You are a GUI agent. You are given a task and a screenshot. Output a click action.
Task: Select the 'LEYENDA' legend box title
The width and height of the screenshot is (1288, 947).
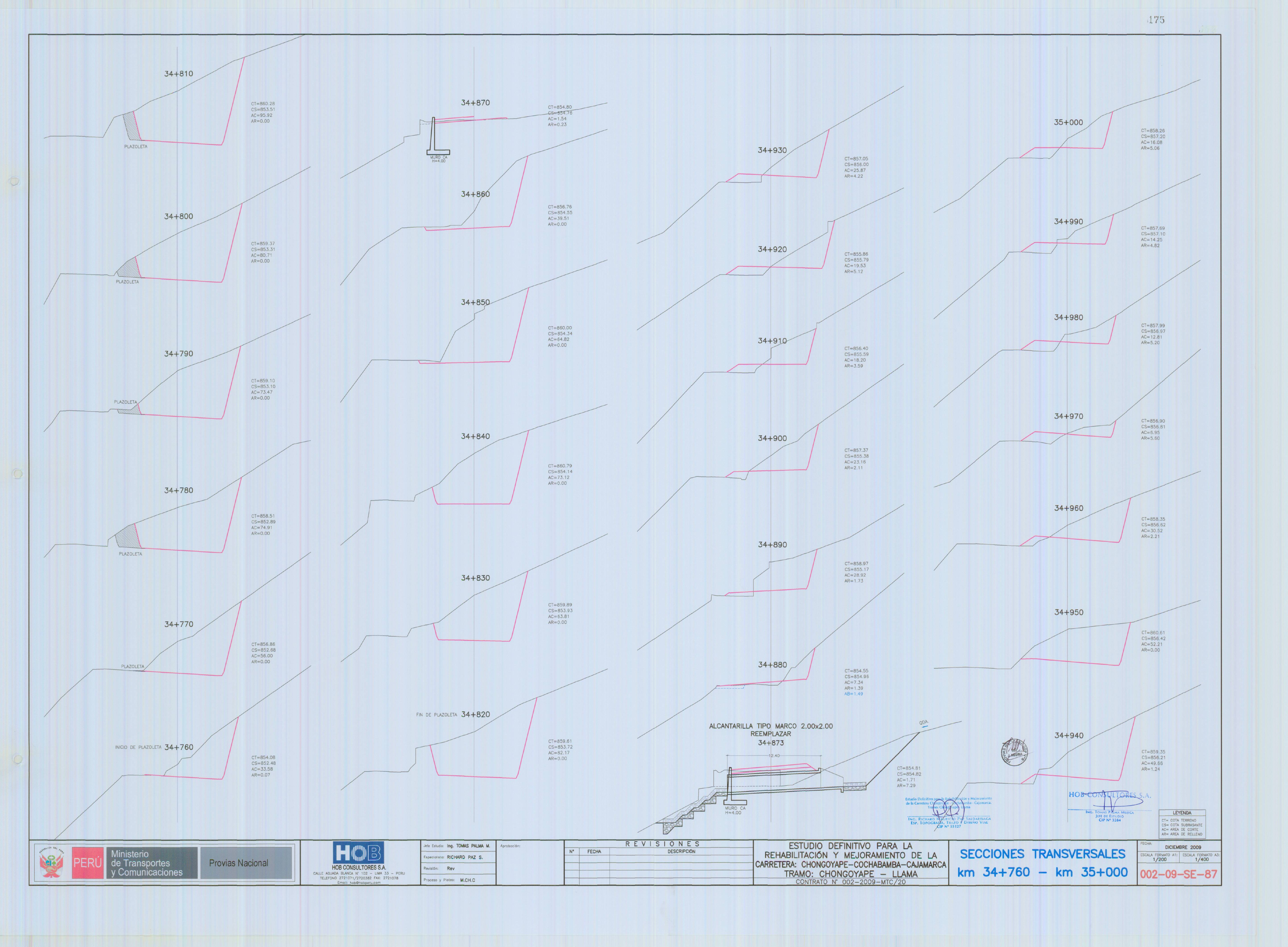(1182, 813)
